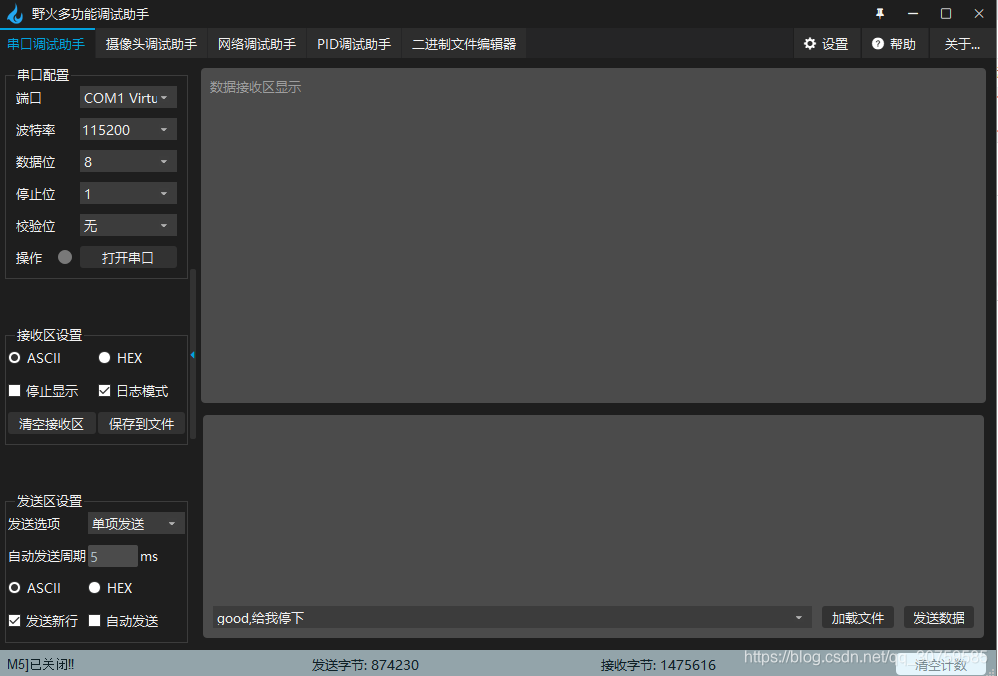Viewport: 998px width, 676px height.
Task: Expand the 数据位 dropdown
Action: pyautogui.click(x=128, y=162)
